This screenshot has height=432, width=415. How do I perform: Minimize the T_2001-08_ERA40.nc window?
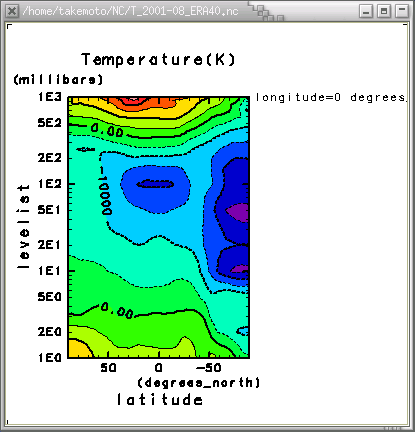click(x=366, y=11)
